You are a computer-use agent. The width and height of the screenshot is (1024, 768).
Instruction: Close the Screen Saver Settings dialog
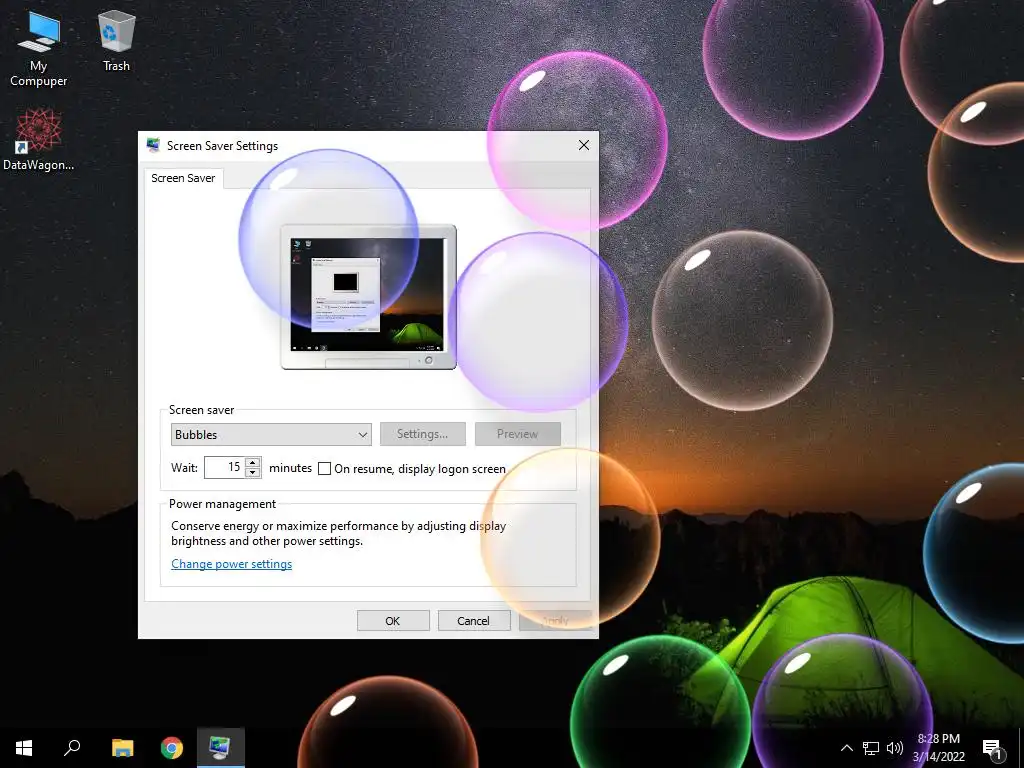pos(584,145)
